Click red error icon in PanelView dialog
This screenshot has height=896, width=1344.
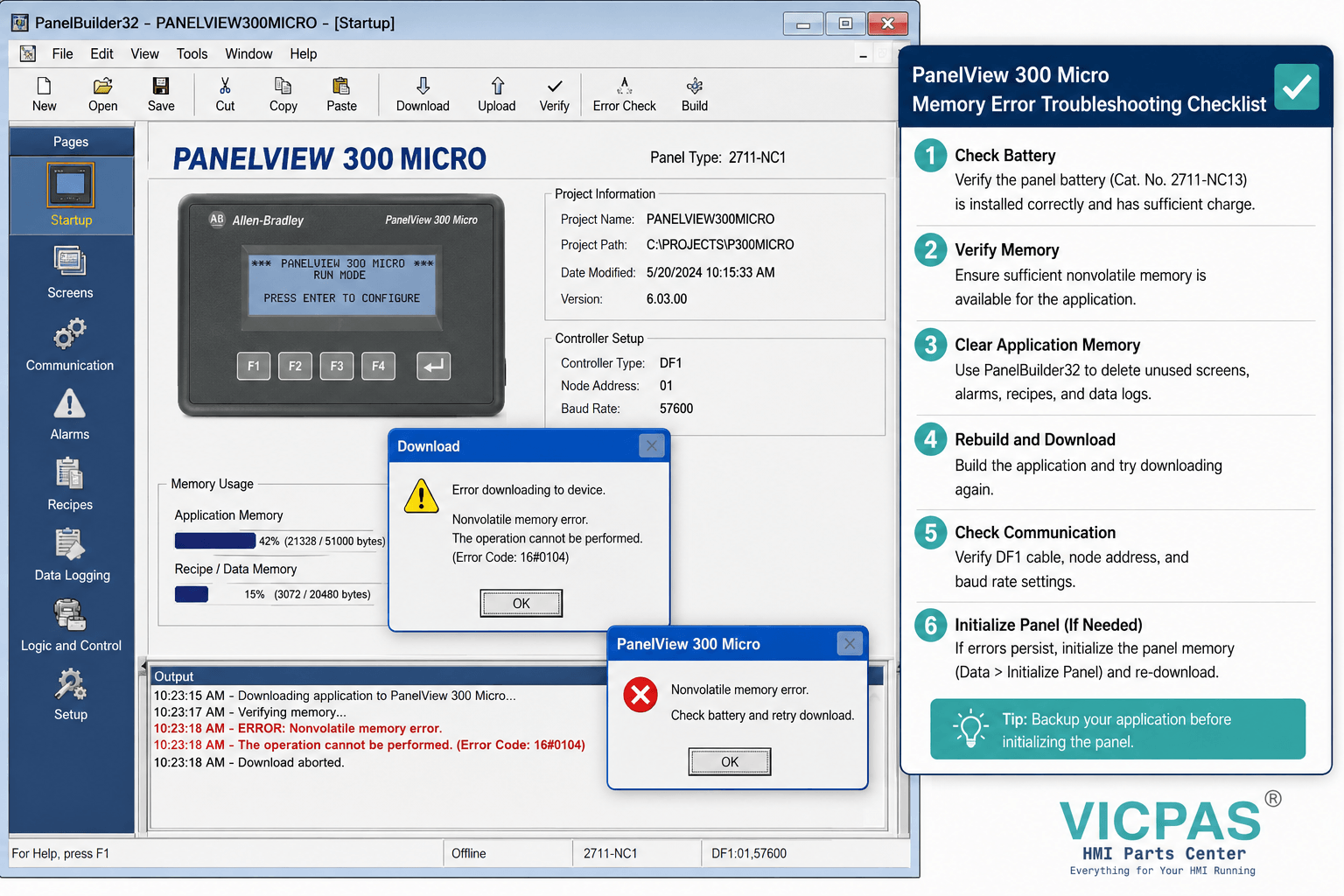640,695
